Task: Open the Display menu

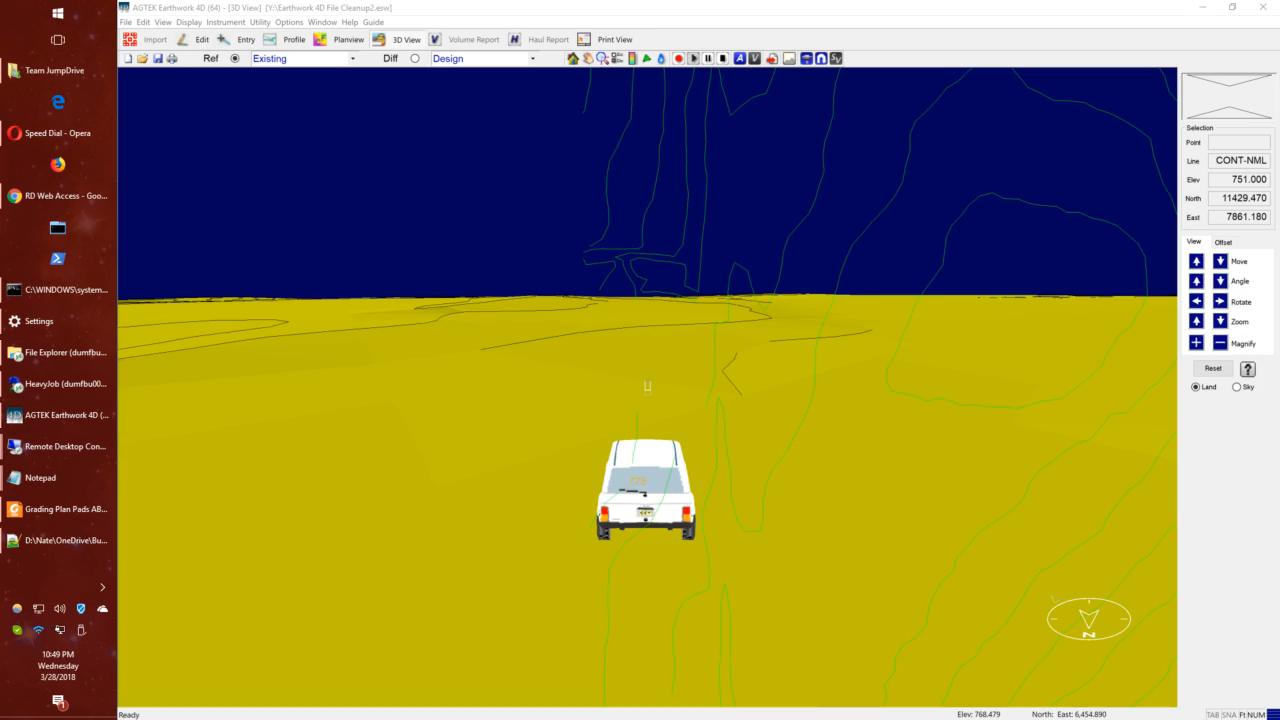Action: 189,22
